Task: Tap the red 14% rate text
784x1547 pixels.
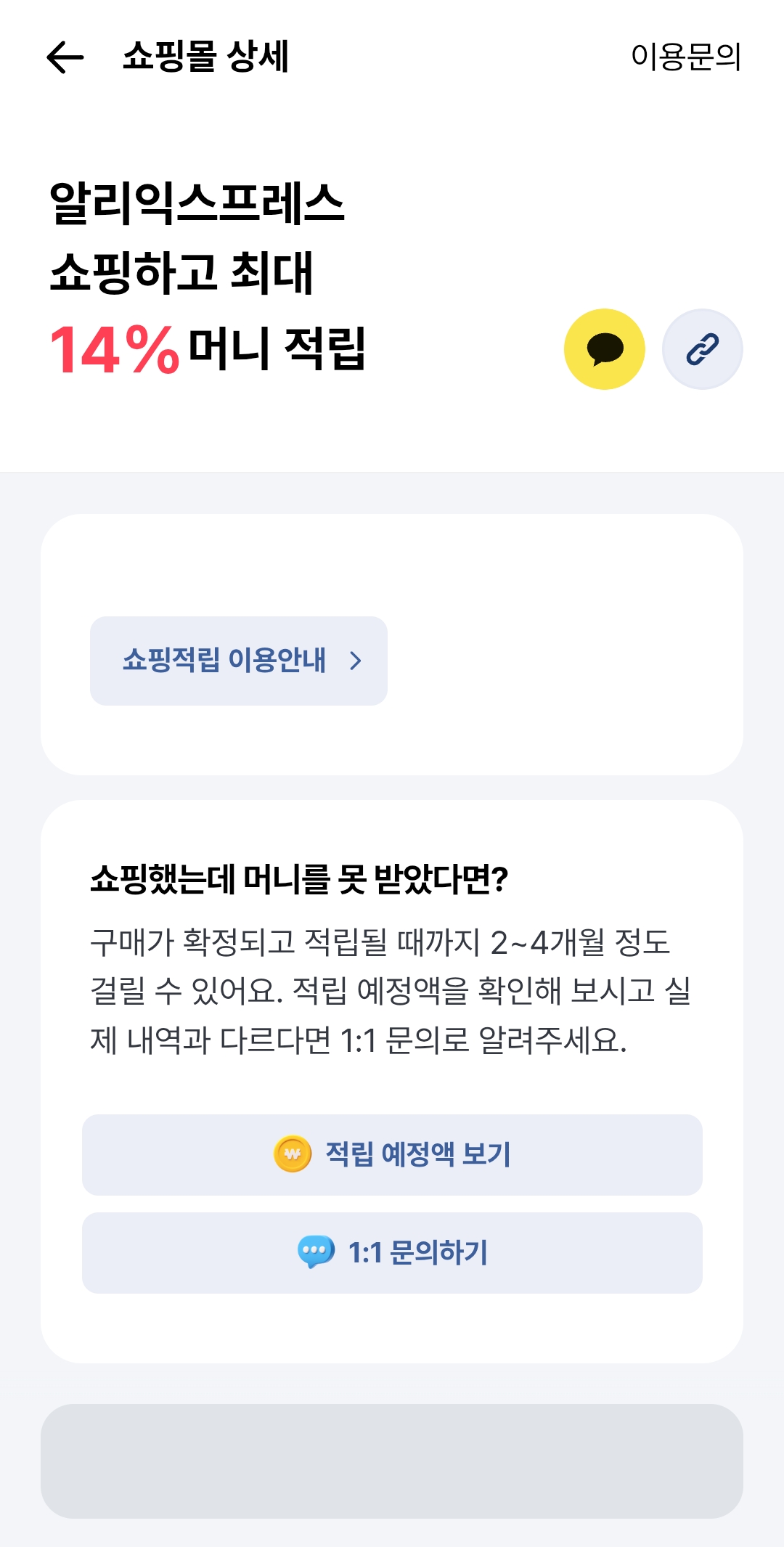Action: (x=114, y=351)
